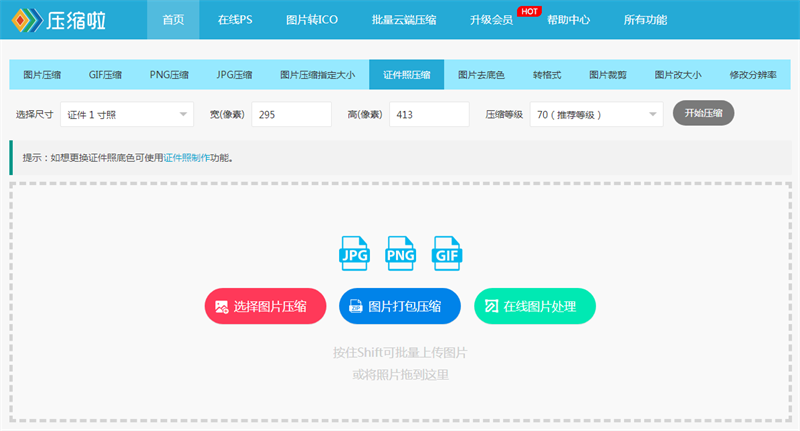
Task: Click 升级会员 in the top navigation
Action: pyautogui.click(x=491, y=20)
